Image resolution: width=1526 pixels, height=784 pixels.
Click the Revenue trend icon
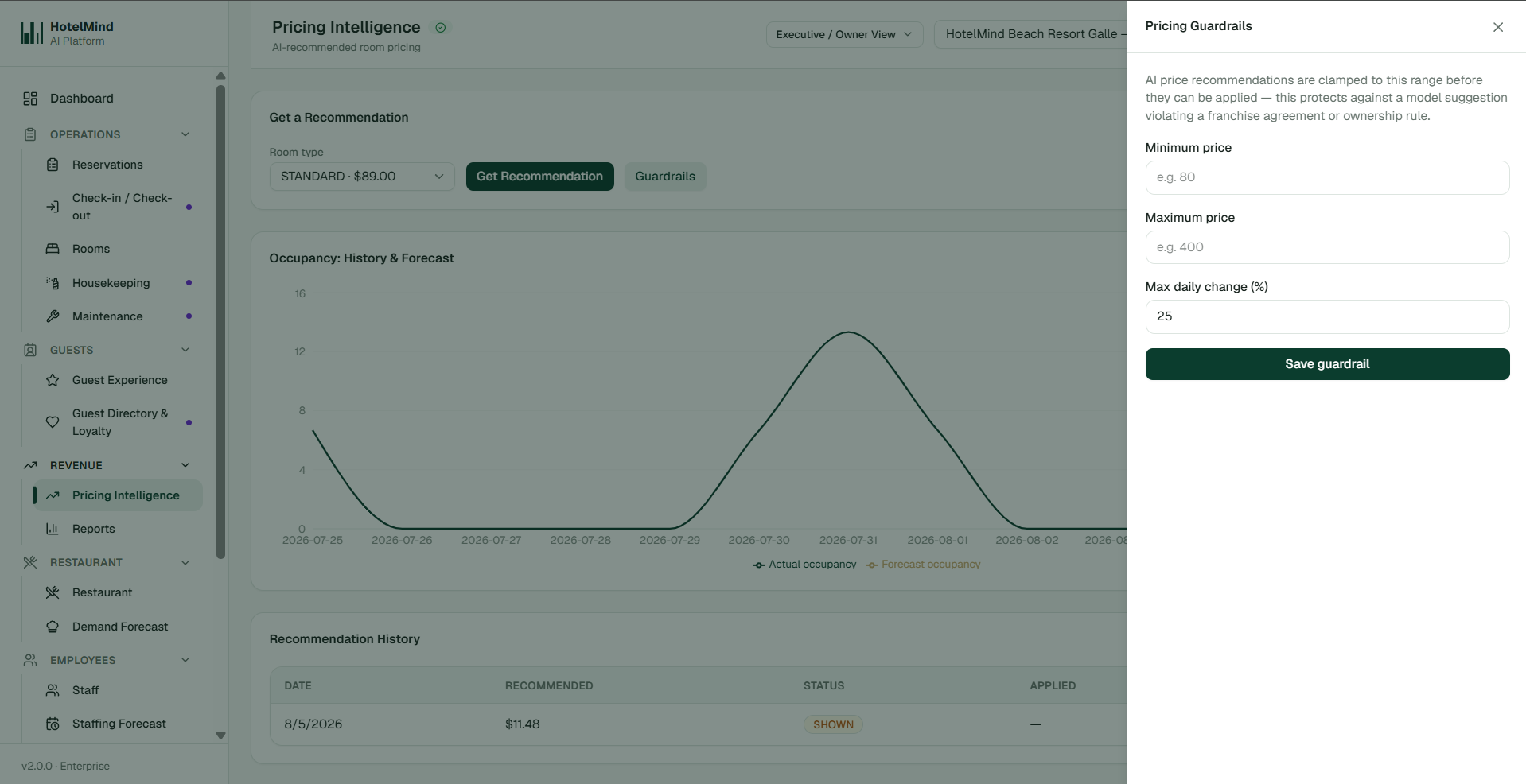pyautogui.click(x=30, y=465)
